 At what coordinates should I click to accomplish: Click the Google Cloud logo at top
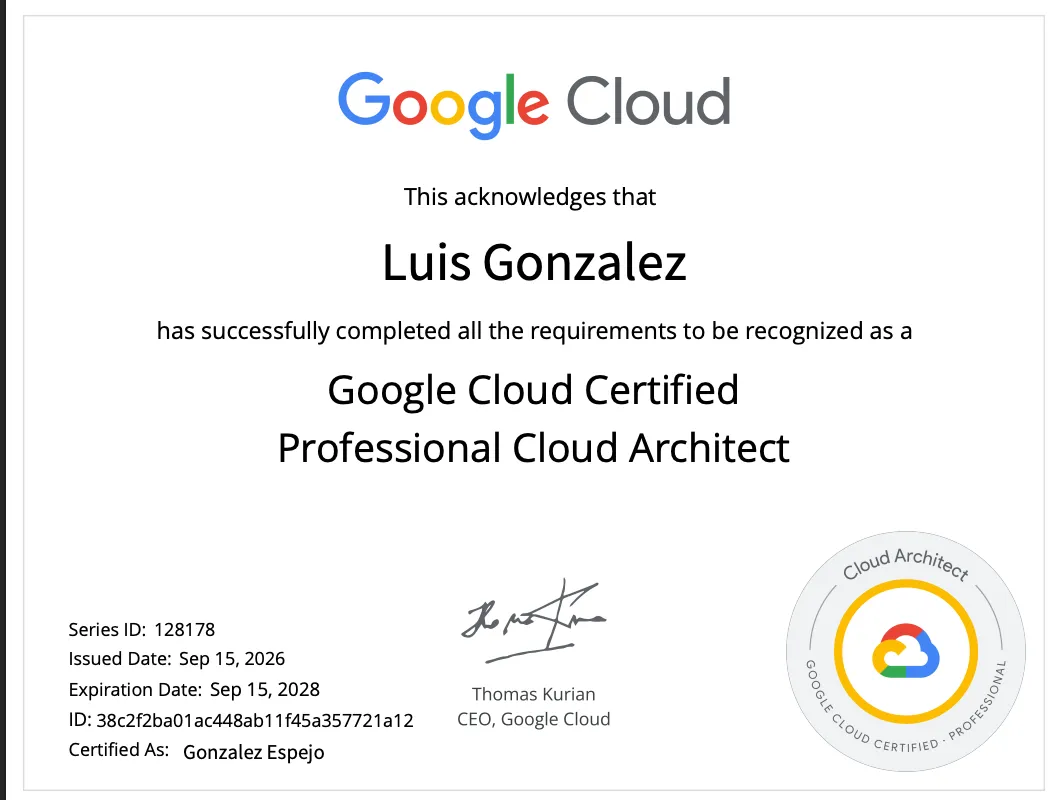click(x=534, y=105)
